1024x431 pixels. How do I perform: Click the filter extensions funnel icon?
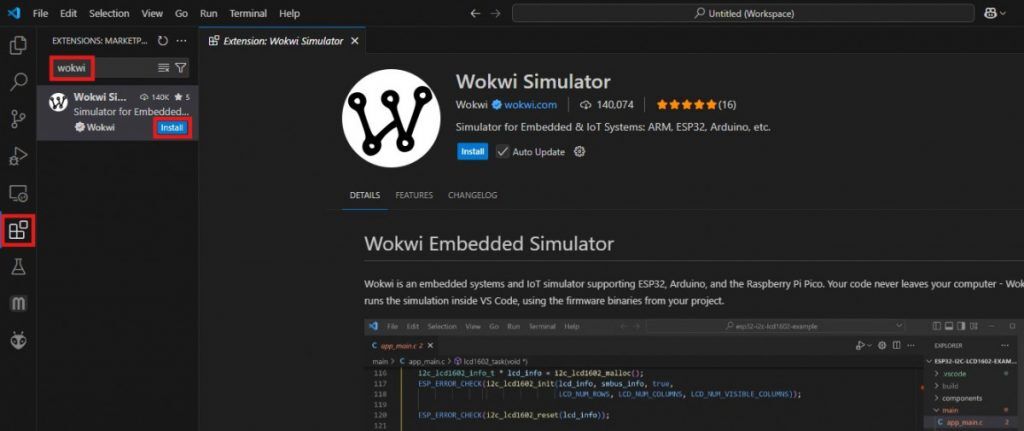tap(181, 68)
